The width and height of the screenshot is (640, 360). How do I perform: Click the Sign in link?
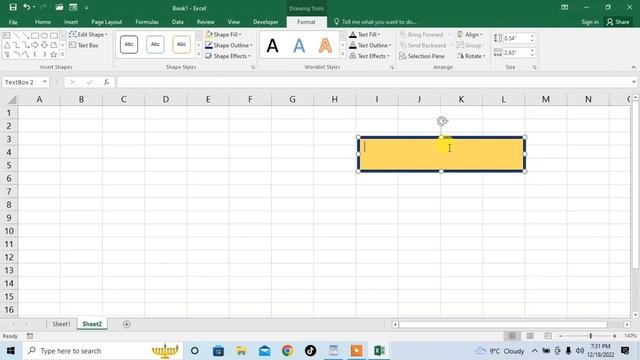pyautogui.click(x=590, y=22)
